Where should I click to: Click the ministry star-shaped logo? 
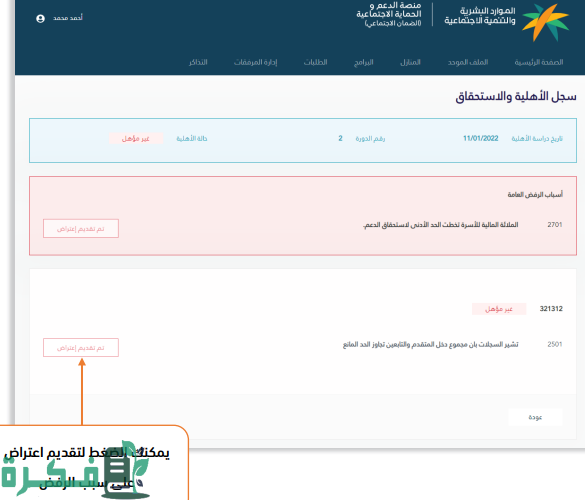545,22
